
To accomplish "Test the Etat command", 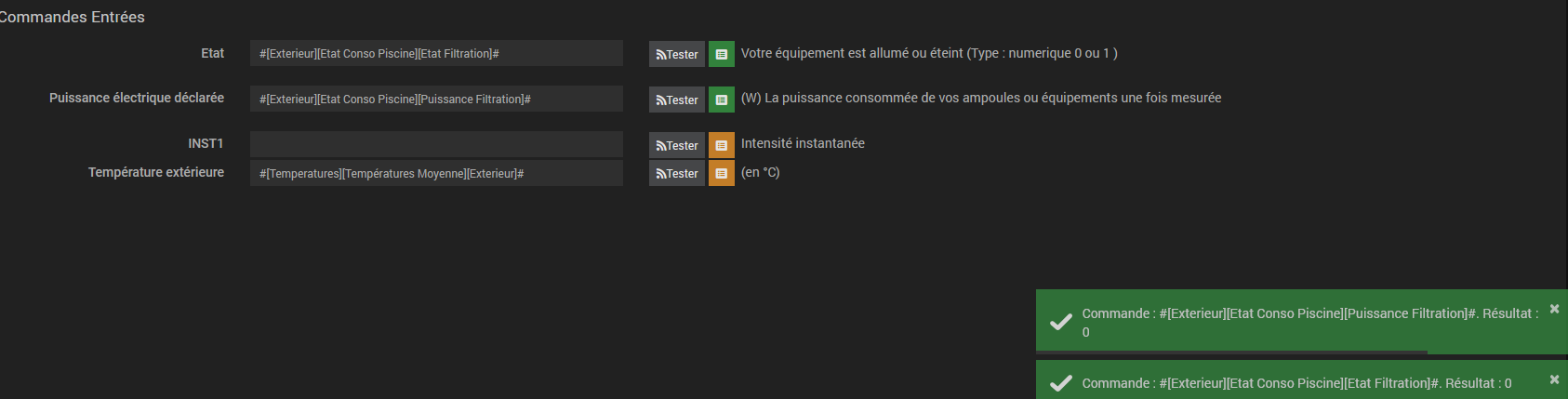I will pyautogui.click(x=676, y=54).
